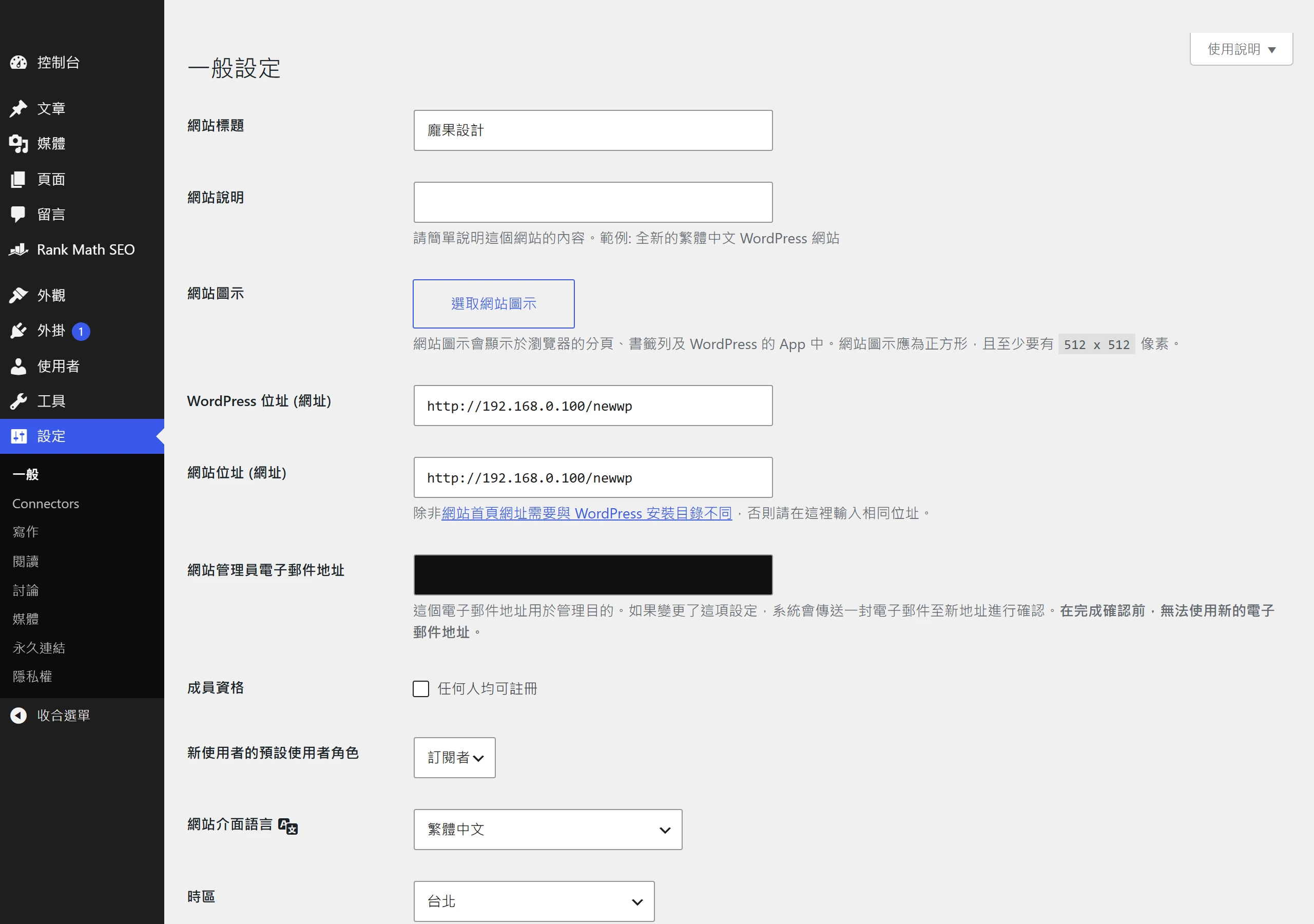Click the 網站介面語言 label text
This screenshot has width=1314, height=924.
(x=230, y=824)
